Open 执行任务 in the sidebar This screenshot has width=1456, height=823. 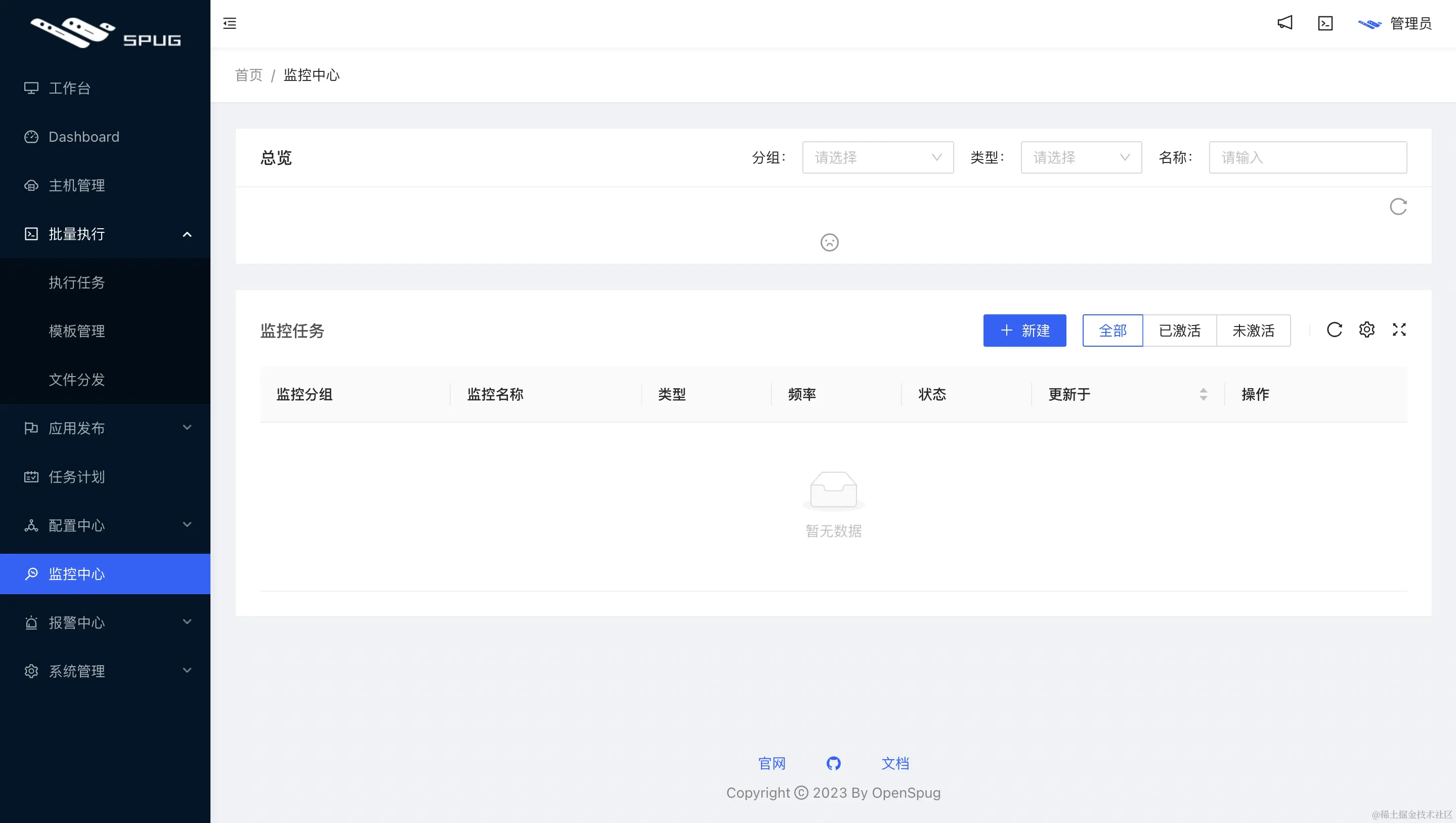pyautogui.click(x=77, y=282)
